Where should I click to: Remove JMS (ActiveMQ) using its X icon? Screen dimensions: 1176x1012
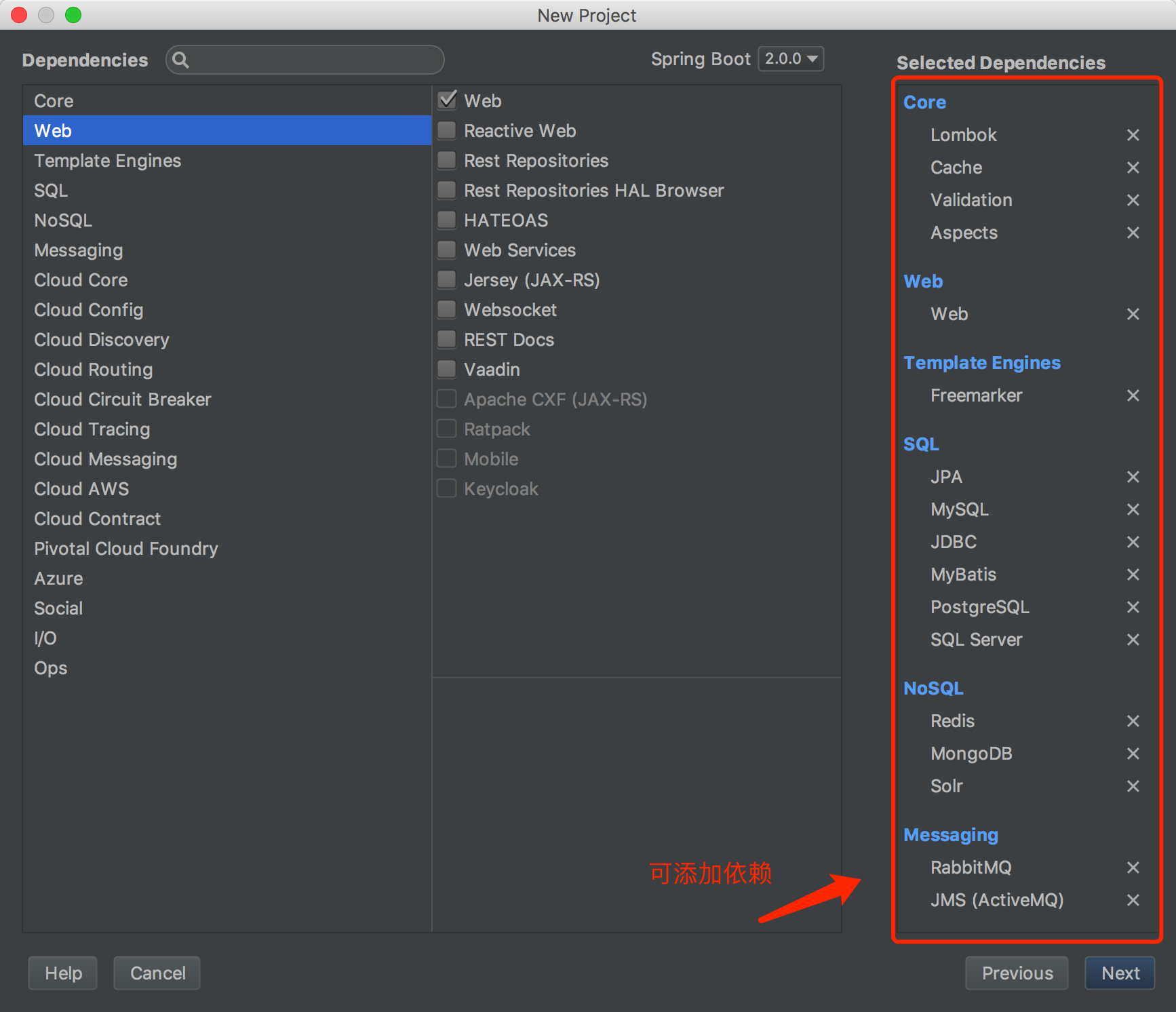click(x=1133, y=900)
